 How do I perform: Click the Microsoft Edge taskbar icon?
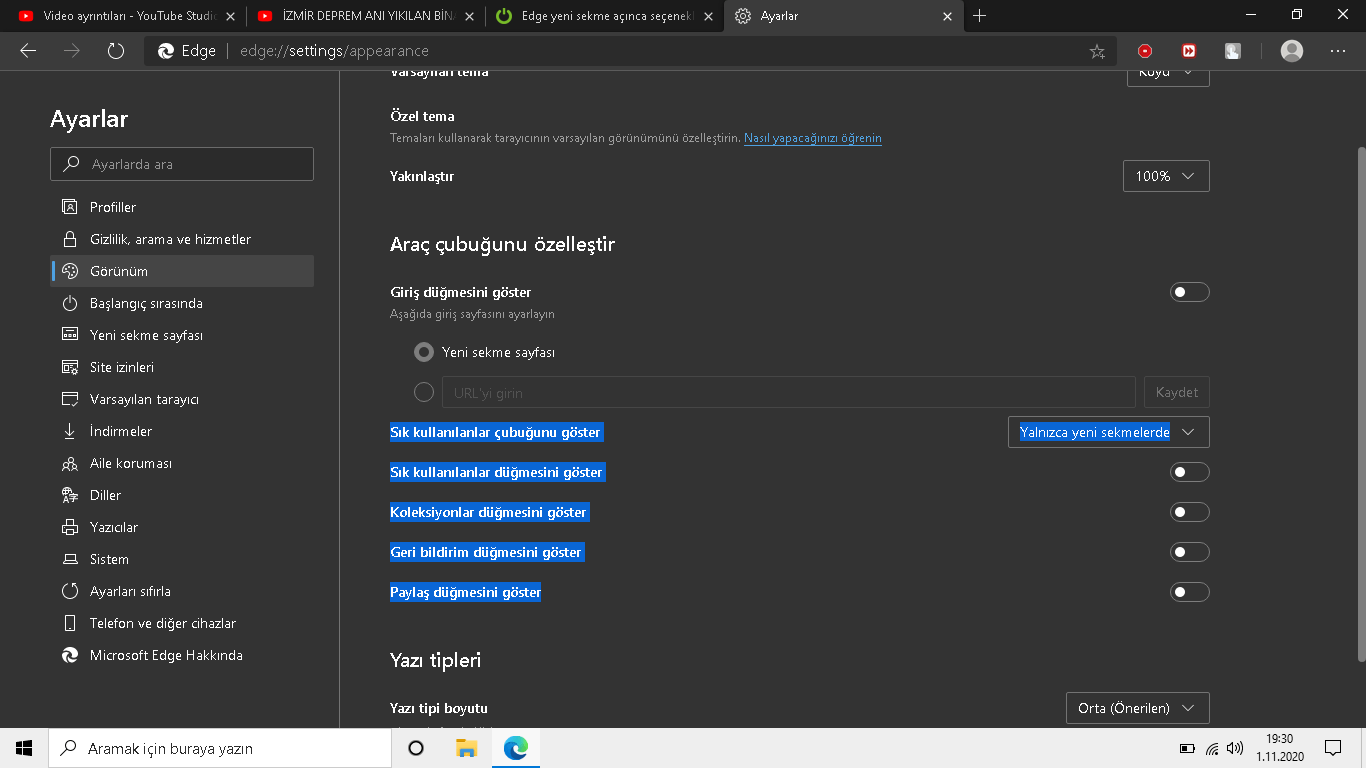point(516,748)
